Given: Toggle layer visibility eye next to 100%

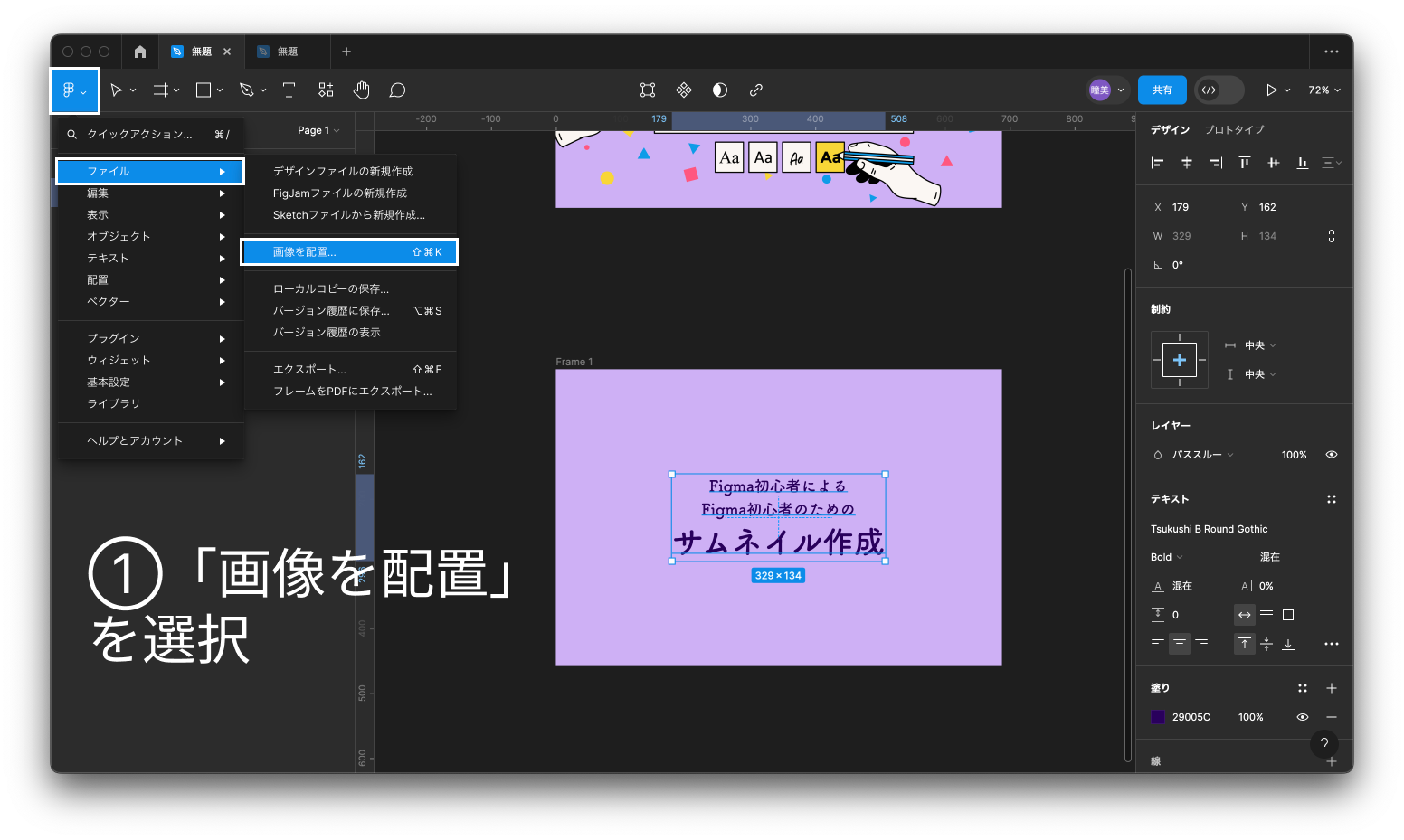Looking at the screenshot, I should point(1331,455).
